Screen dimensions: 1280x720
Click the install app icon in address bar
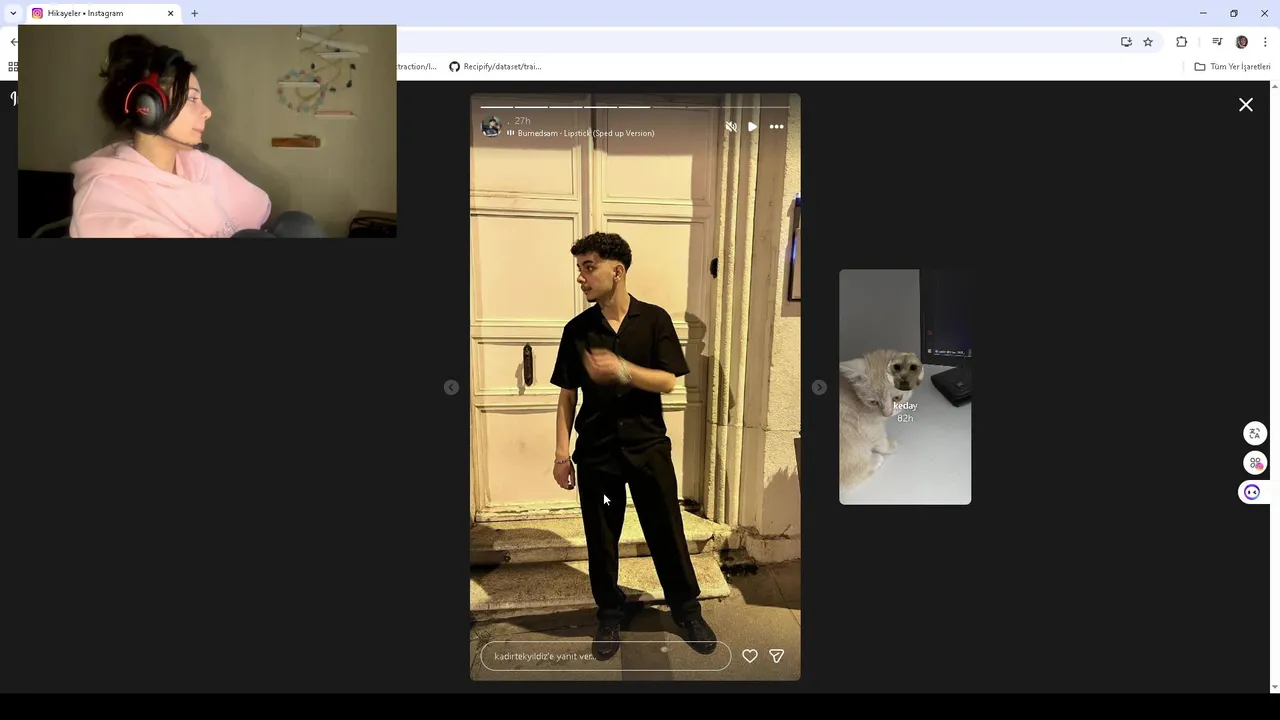pos(1126,42)
